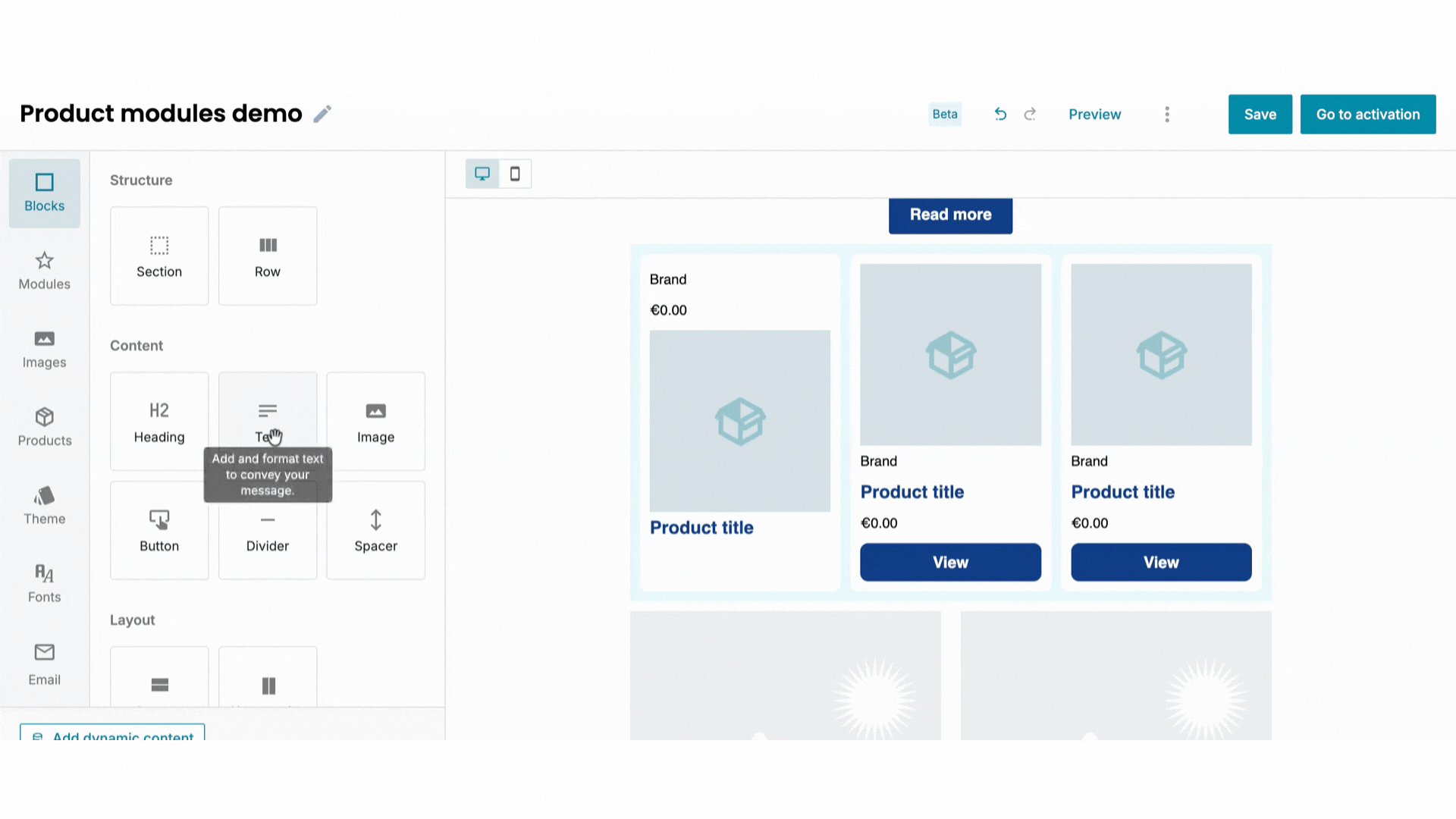
Task: Open the three-dot more options menu
Action: coord(1167,114)
